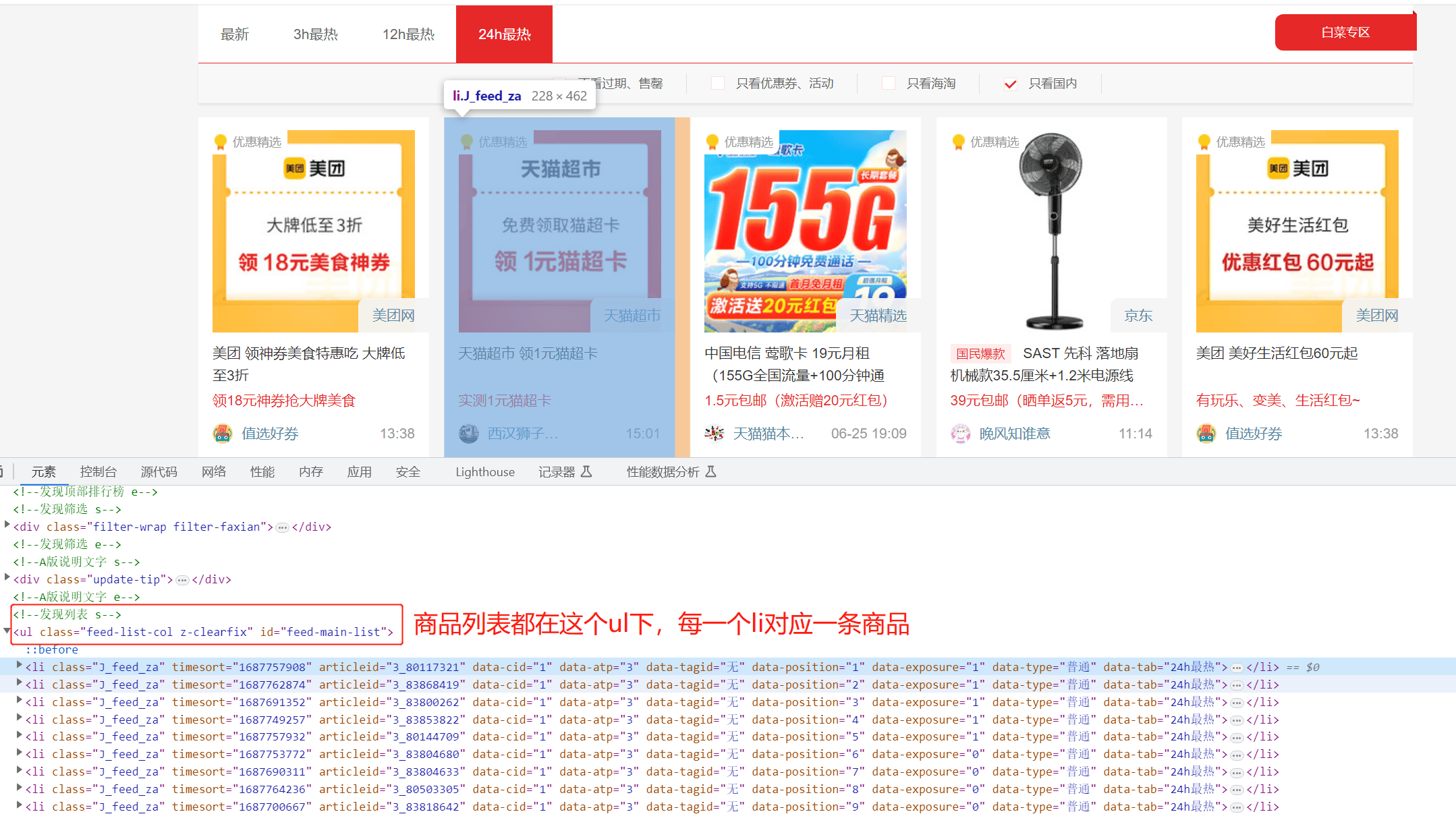Open the 中国电信 莺歌卡 19元月租 title
1456x814 pixels.
pyautogui.click(x=795, y=364)
